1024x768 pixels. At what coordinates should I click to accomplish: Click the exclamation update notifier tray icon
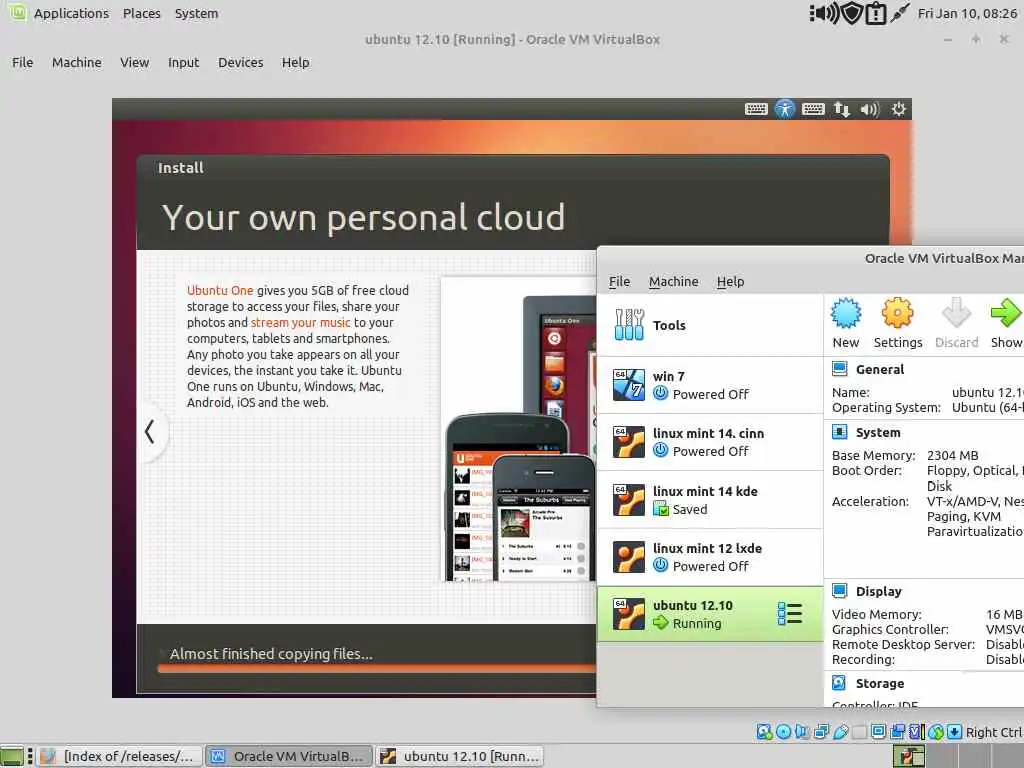pos(875,13)
